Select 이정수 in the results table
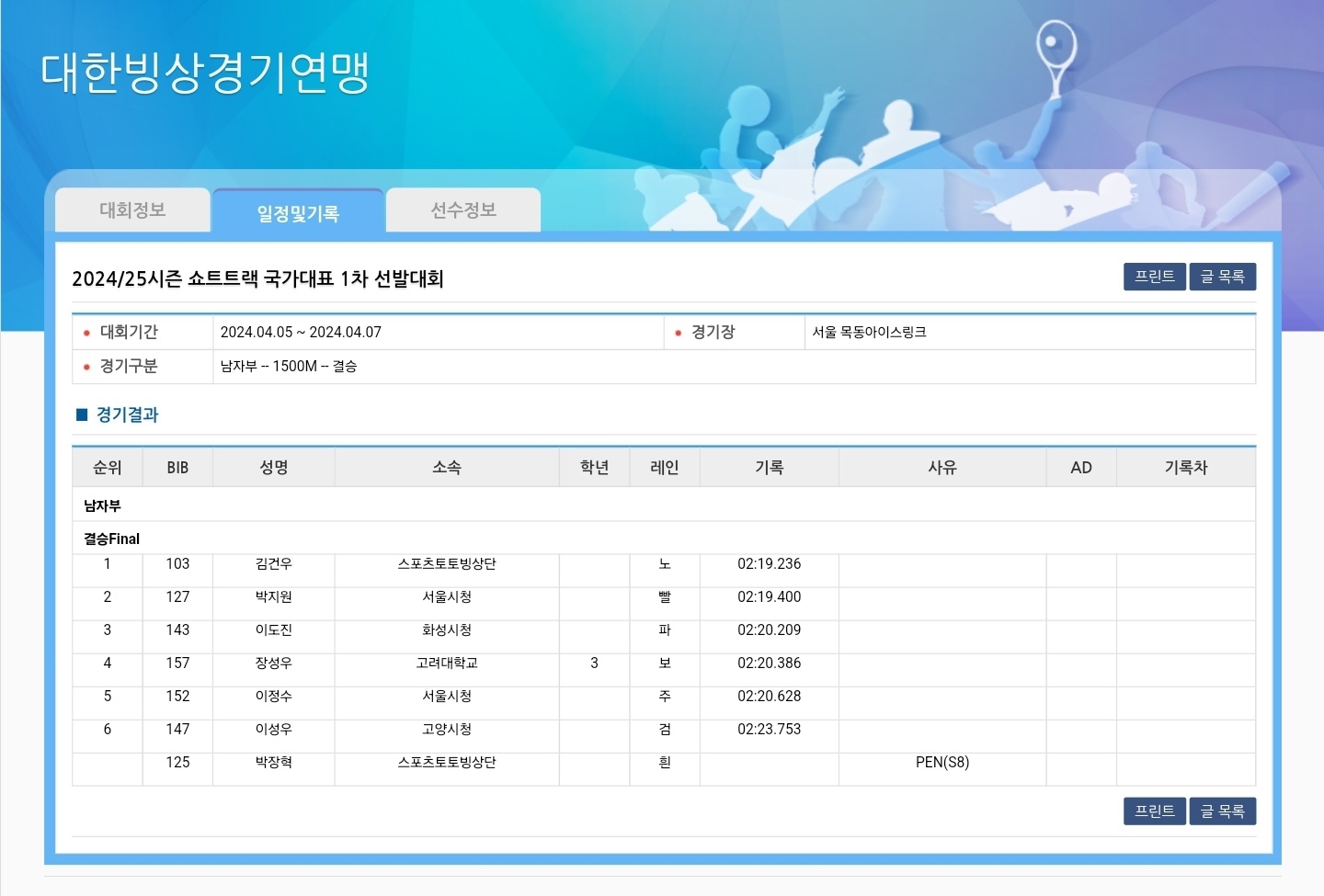1324x896 pixels. [273, 697]
